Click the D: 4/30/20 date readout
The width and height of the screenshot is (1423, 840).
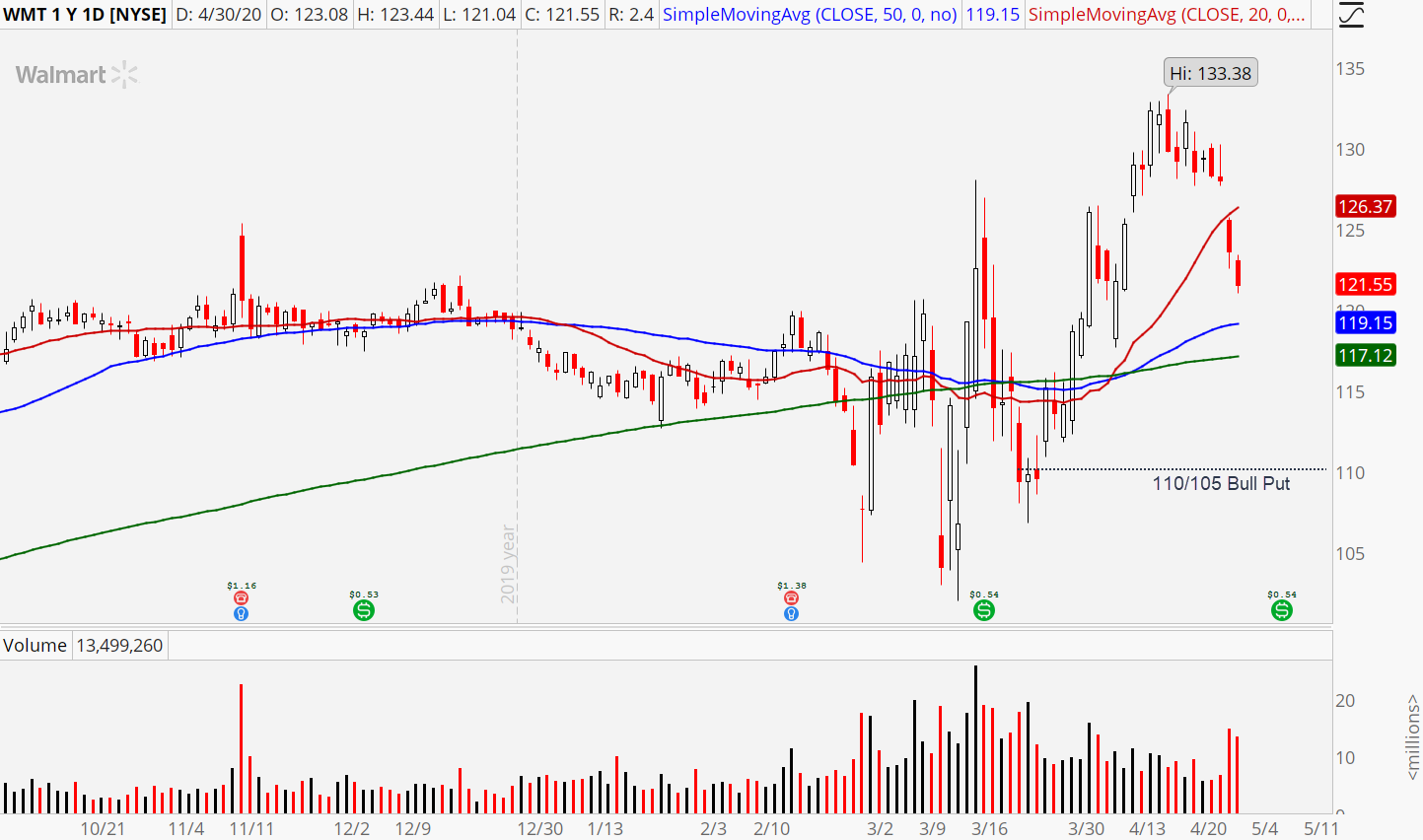pos(217,15)
